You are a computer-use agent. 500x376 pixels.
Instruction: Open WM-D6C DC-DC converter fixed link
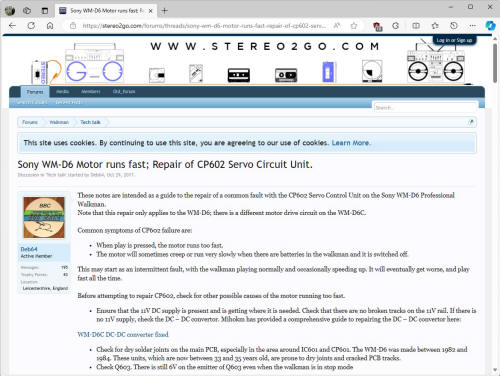123,335
